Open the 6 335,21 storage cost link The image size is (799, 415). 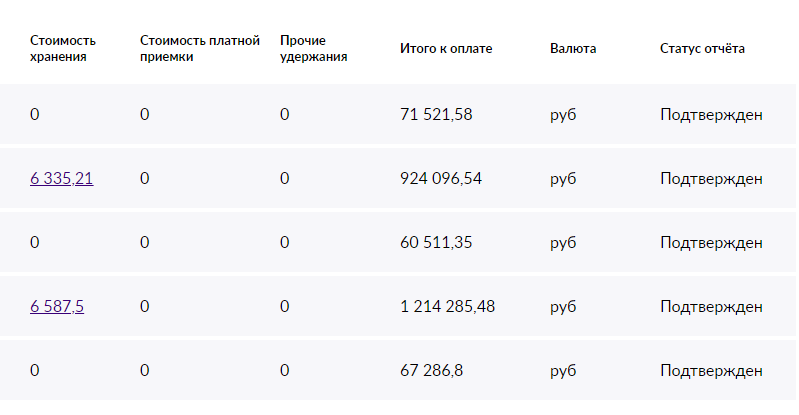[x=62, y=178]
